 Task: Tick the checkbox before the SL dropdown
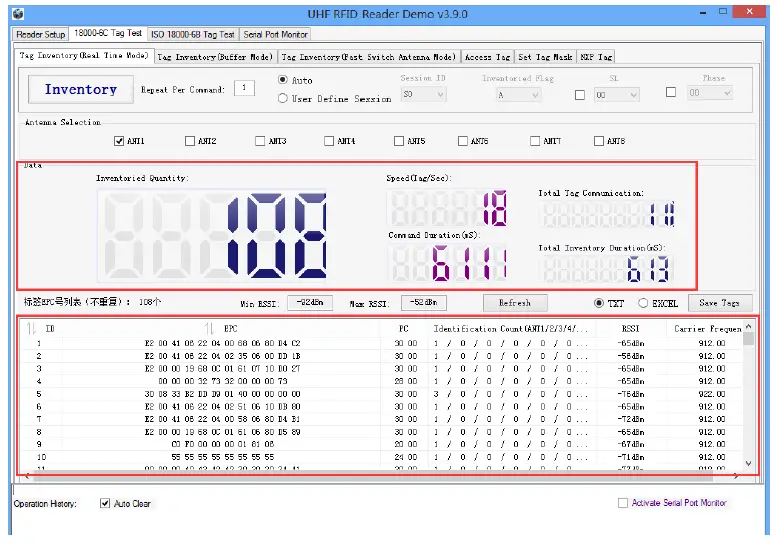(580, 95)
